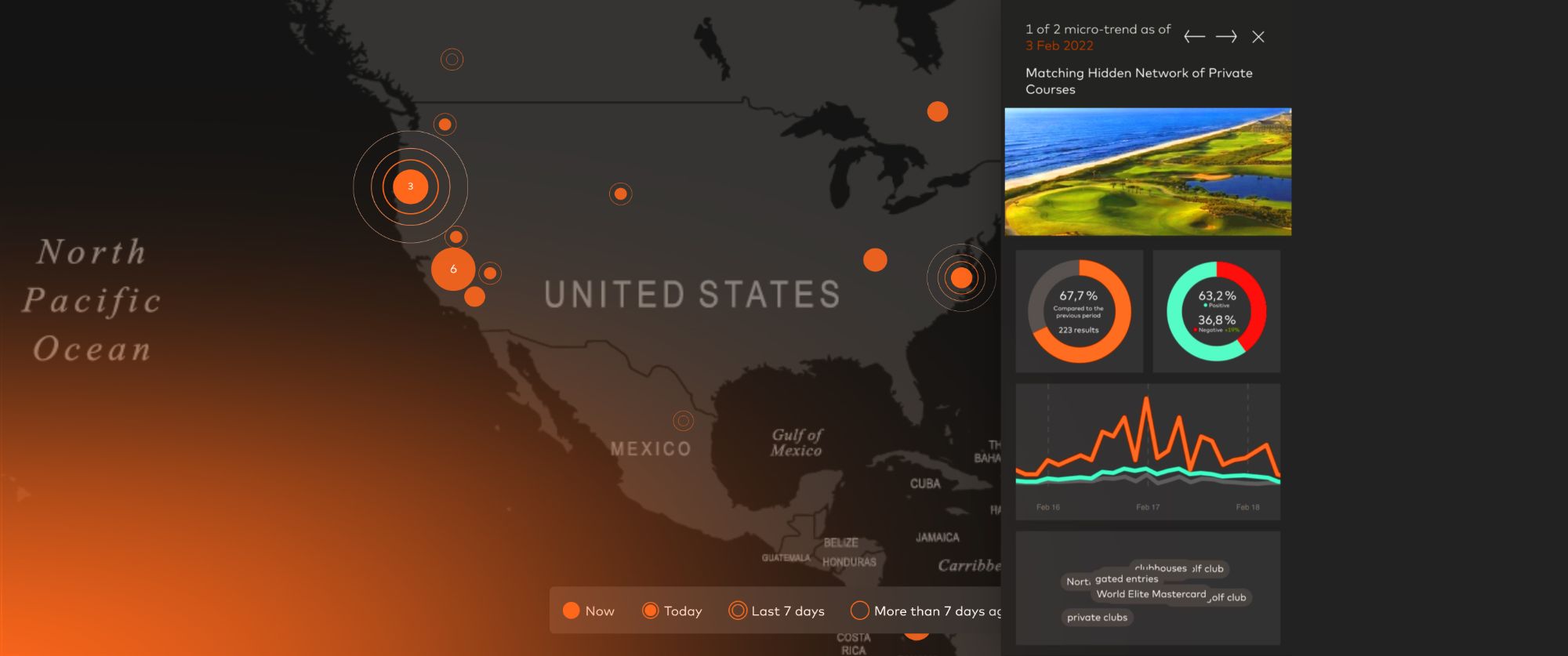Toggle the Last 7 days filter

[776, 611]
